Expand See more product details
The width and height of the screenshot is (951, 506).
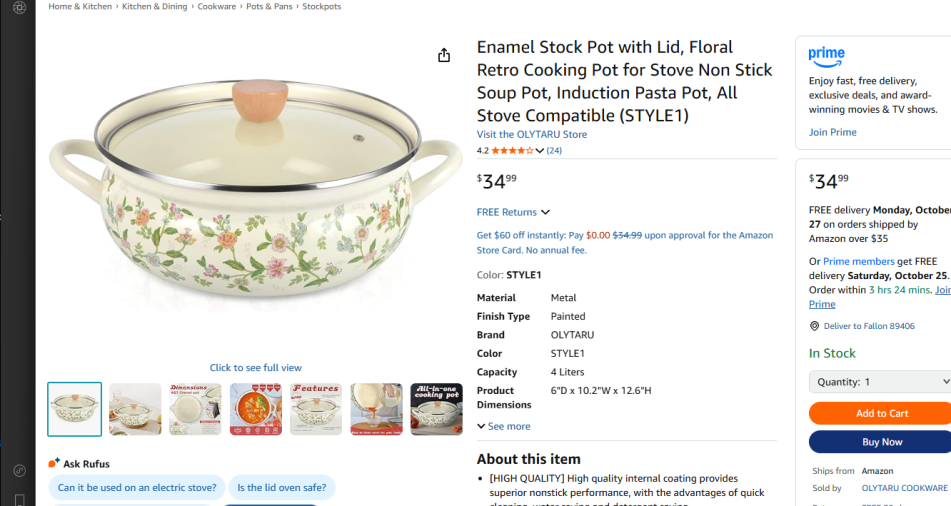click(504, 426)
